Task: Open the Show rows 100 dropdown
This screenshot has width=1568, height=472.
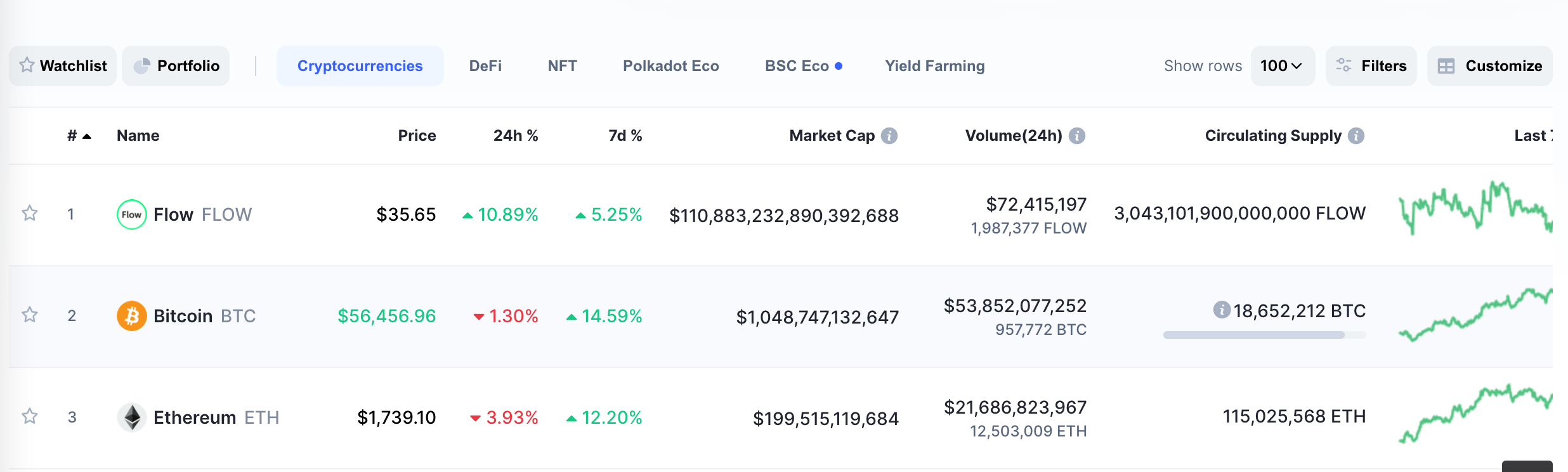Action: 1282,66
